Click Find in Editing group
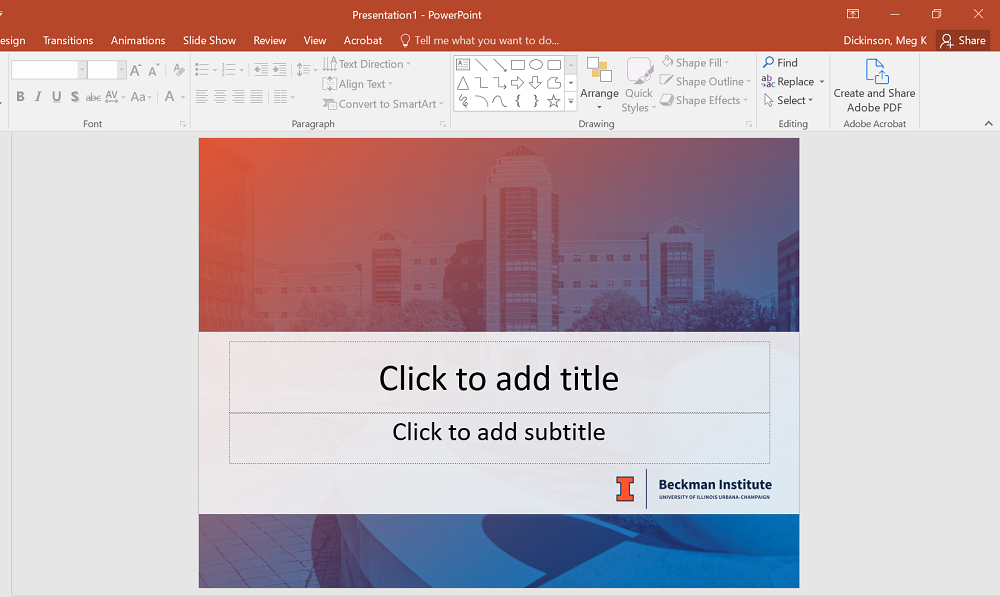Image resolution: width=1000 pixels, height=597 pixels. [781, 63]
